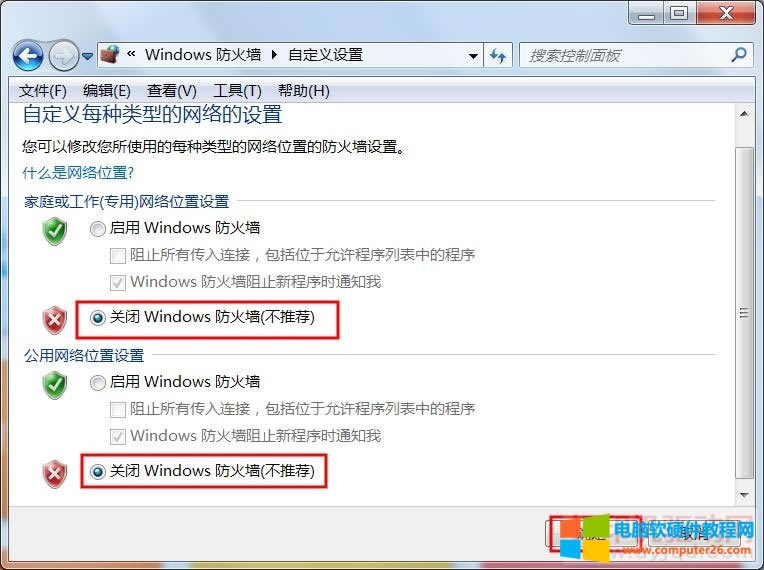Click red shield icon under home network settings

(x=55, y=320)
